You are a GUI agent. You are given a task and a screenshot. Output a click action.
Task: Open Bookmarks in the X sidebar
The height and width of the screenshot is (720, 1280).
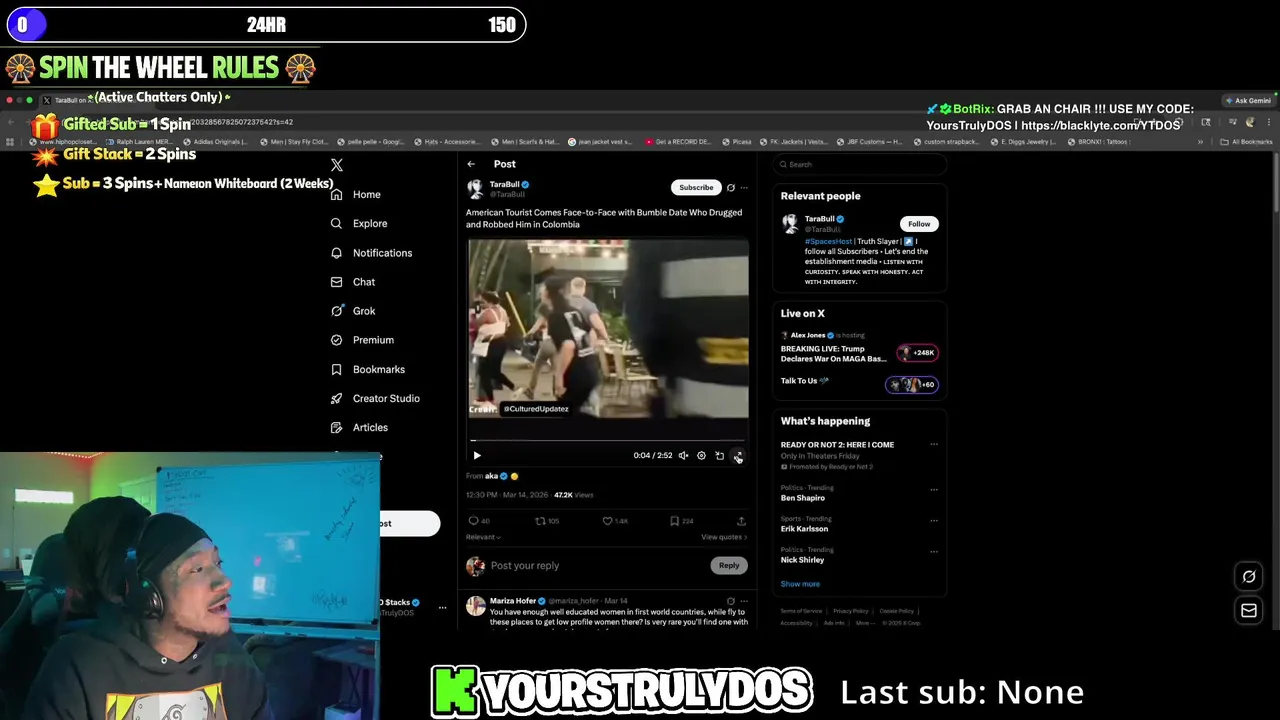pyautogui.click(x=367, y=369)
